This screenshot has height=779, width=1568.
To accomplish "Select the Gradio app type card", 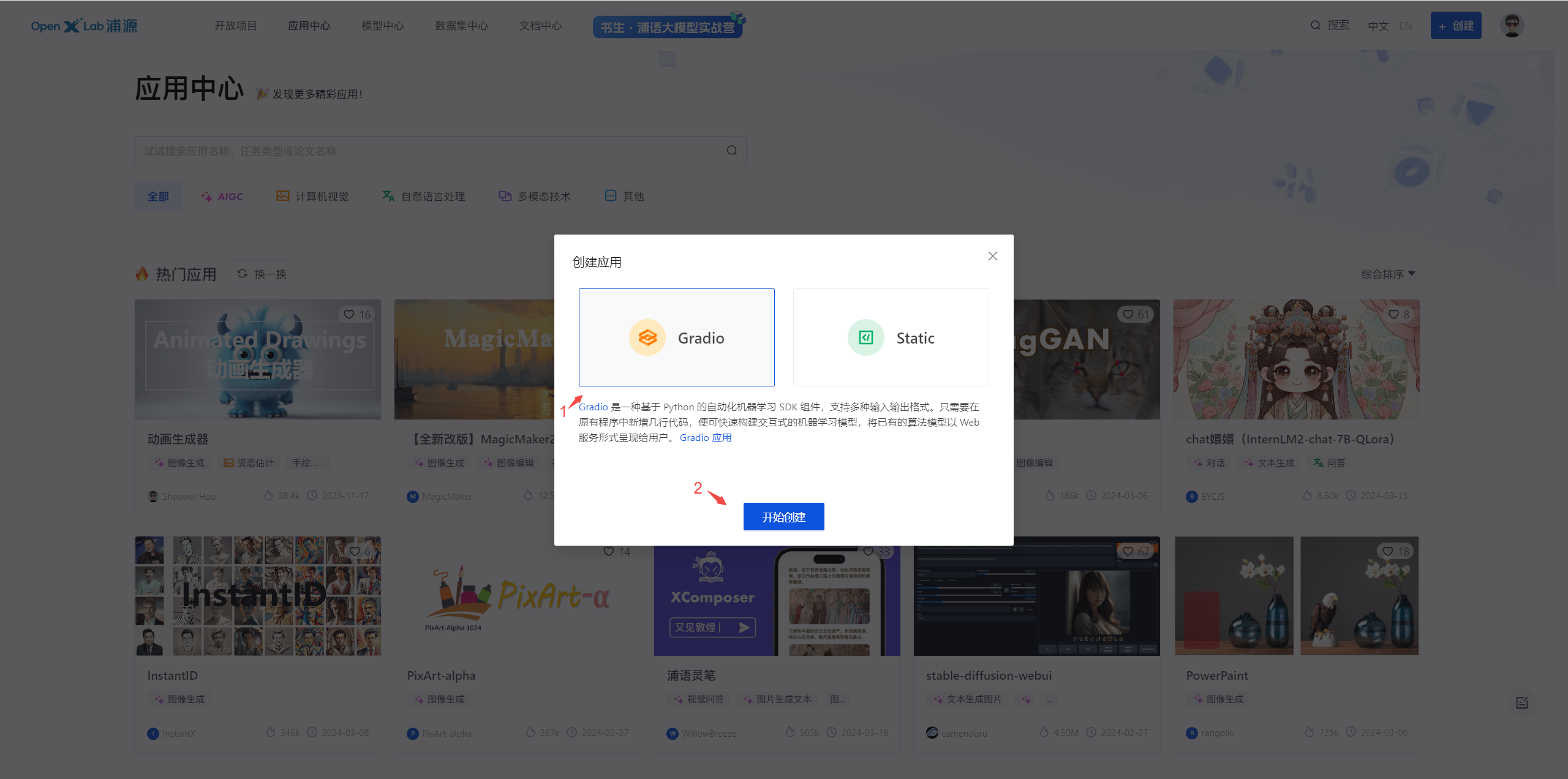I will coord(676,337).
